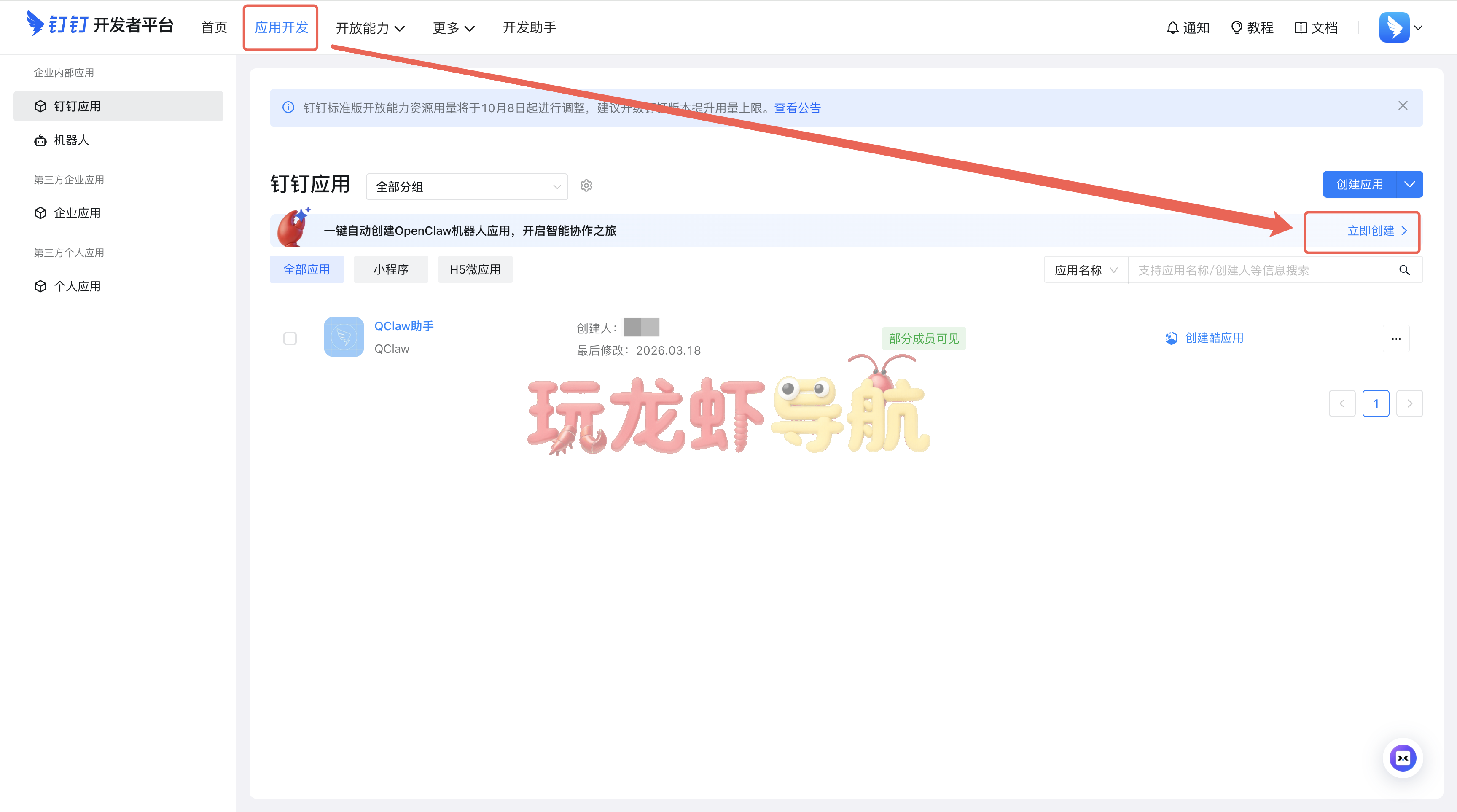Click the cube icon beside 企业应用

pyautogui.click(x=40, y=213)
